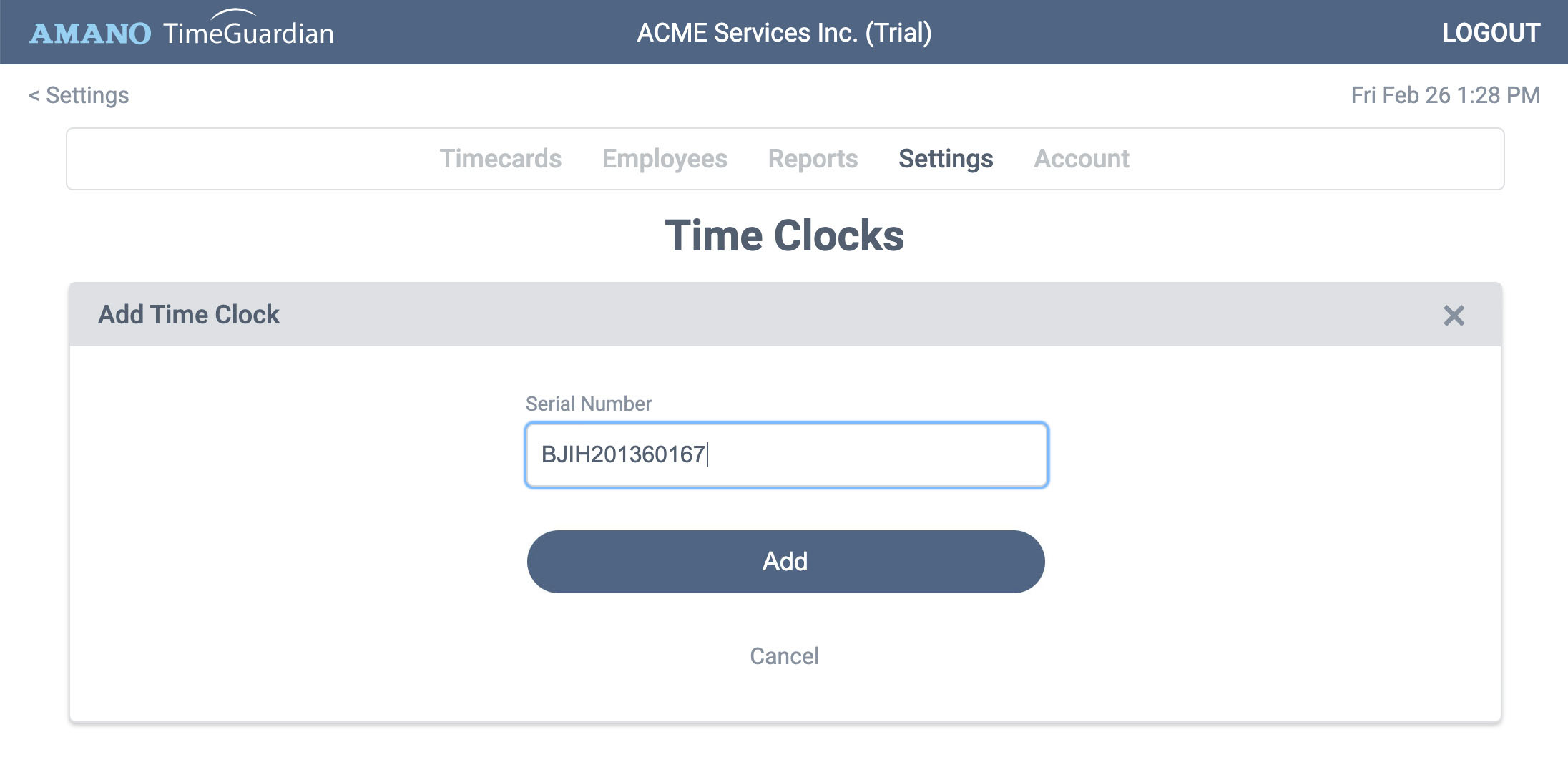This screenshot has height=770, width=1568.
Task: Cancel adding the time clock
Action: coord(784,656)
